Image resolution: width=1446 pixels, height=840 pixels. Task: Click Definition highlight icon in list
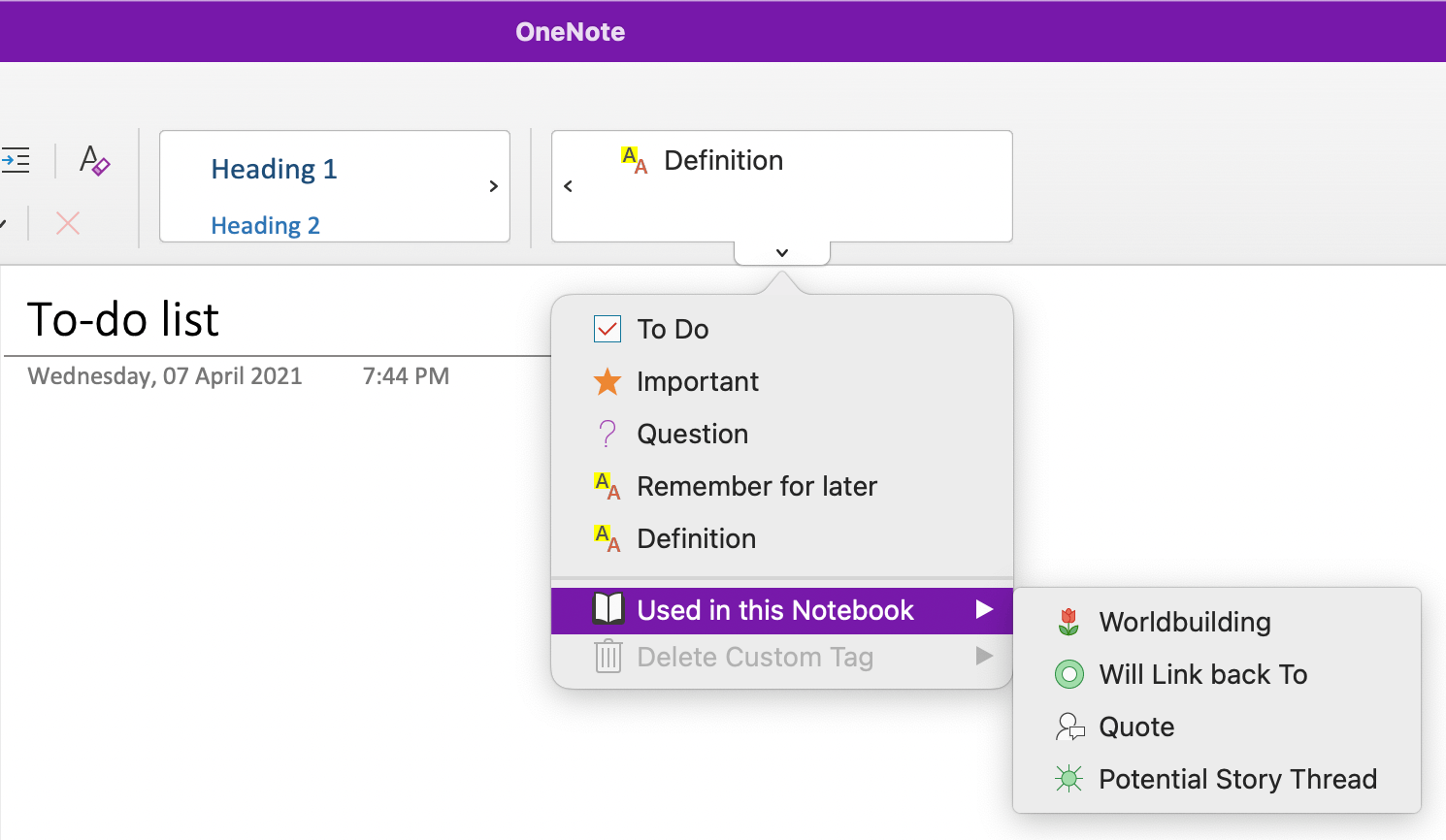pyautogui.click(x=608, y=538)
